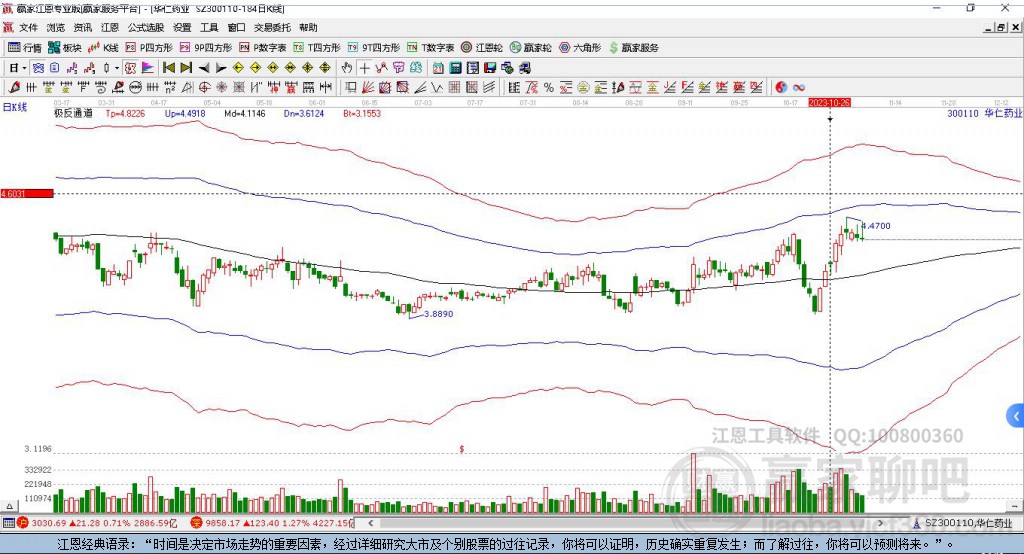
Task: Open the 公式选股 menu
Action: 146,27
